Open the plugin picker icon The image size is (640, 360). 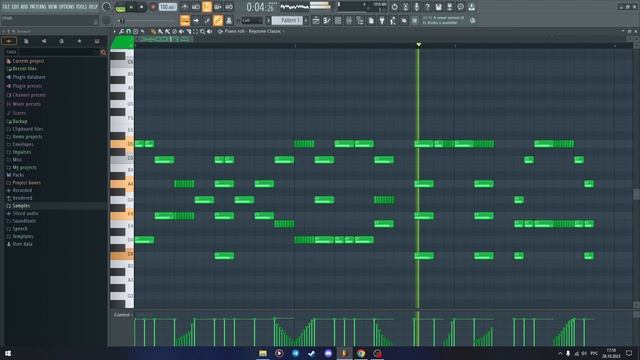click(x=382, y=20)
